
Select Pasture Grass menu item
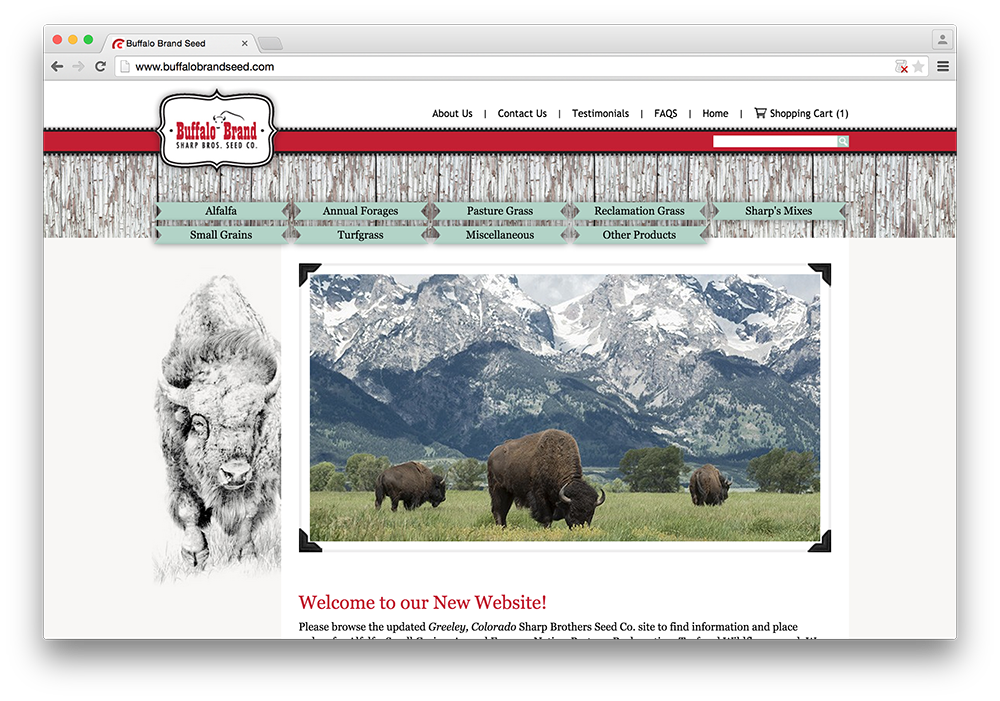click(500, 211)
